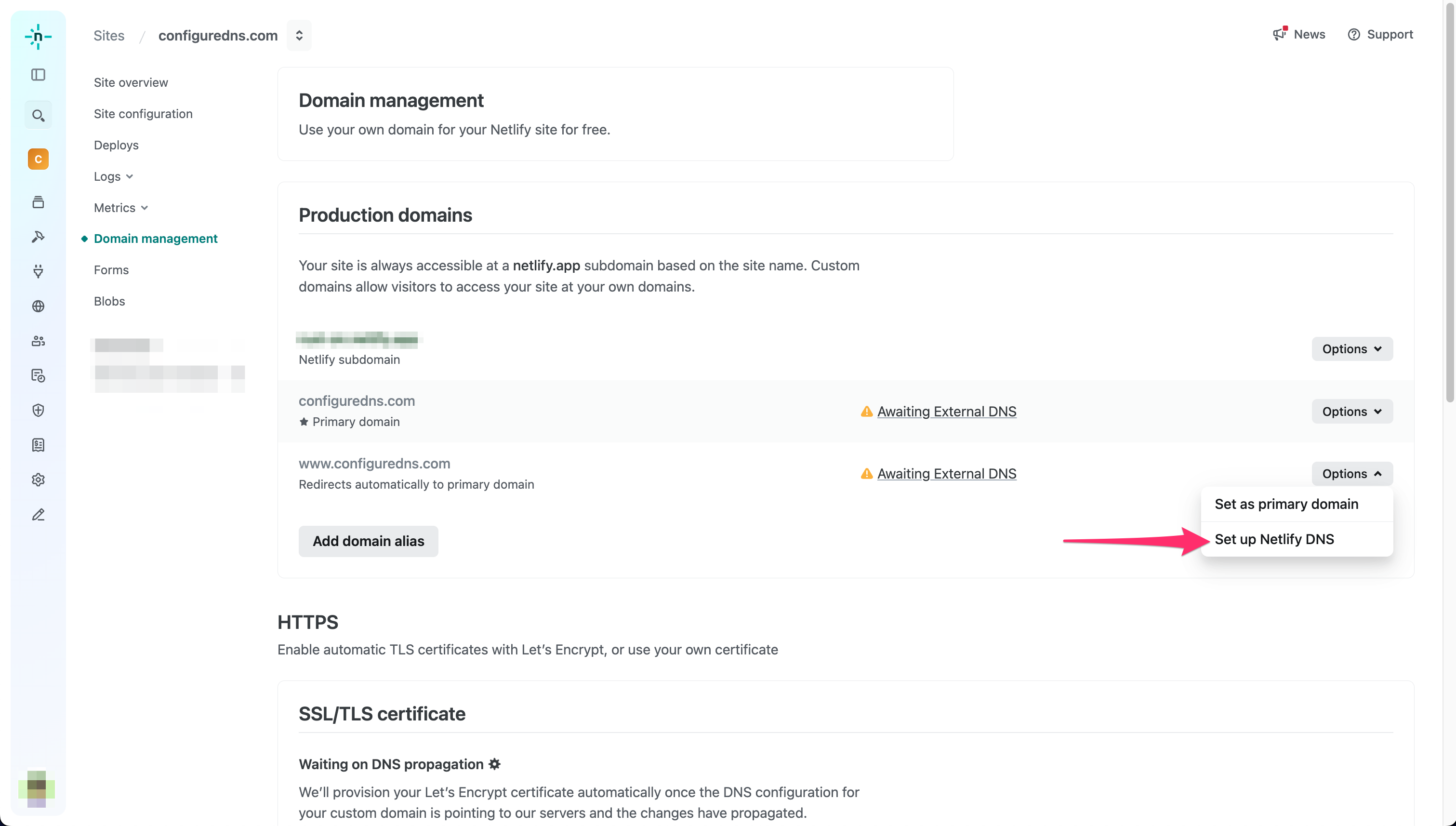Open Options for the Netlify subdomain
The width and height of the screenshot is (1456, 826).
pos(1352,349)
